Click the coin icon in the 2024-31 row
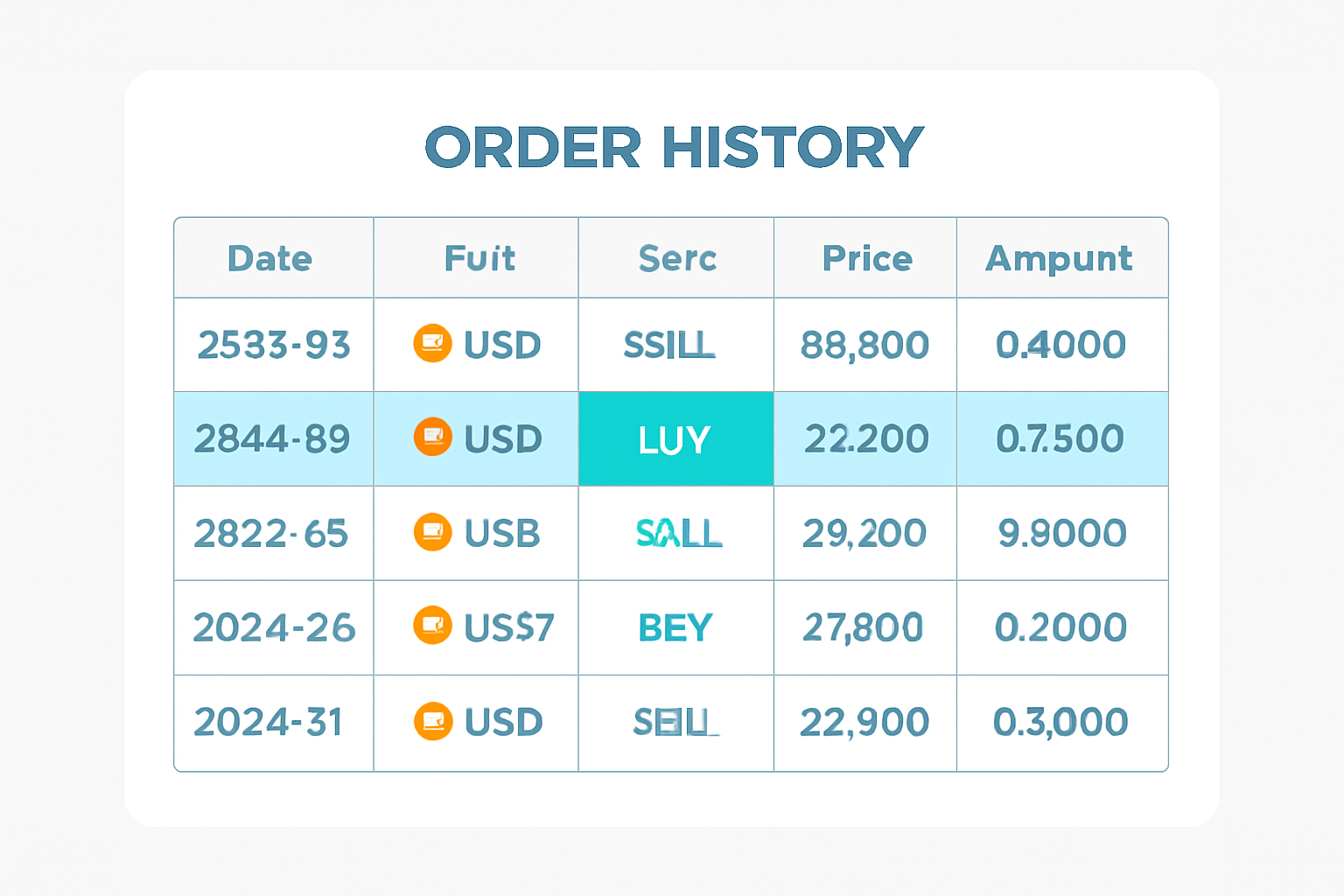Image resolution: width=1344 pixels, height=896 pixels. pos(432,722)
